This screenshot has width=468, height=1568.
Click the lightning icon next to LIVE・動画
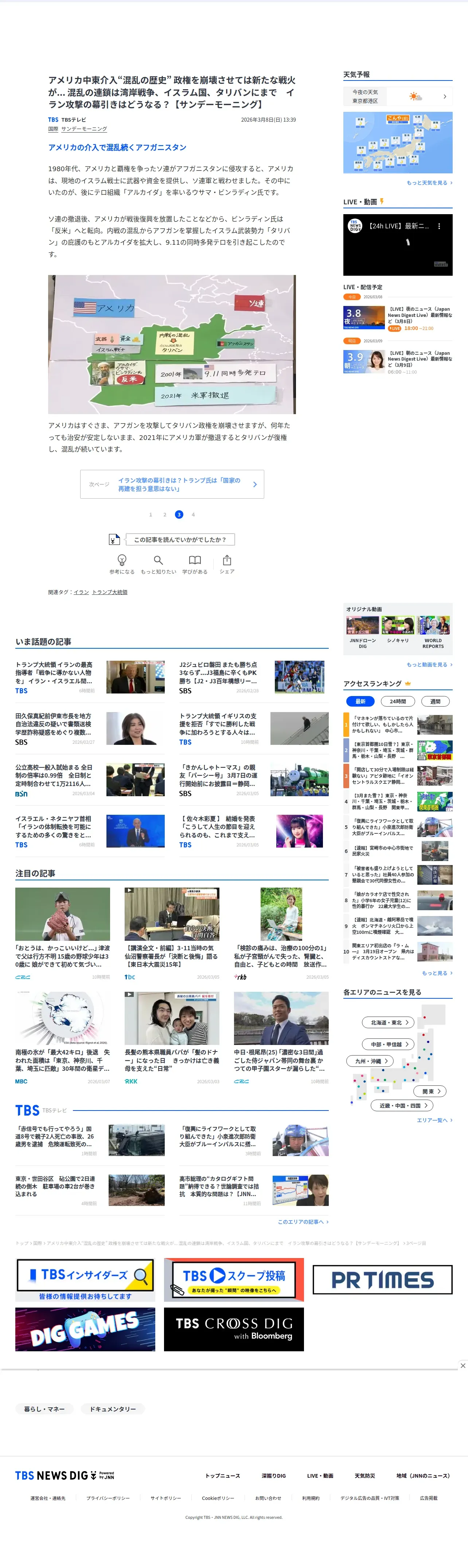(x=382, y=201)
